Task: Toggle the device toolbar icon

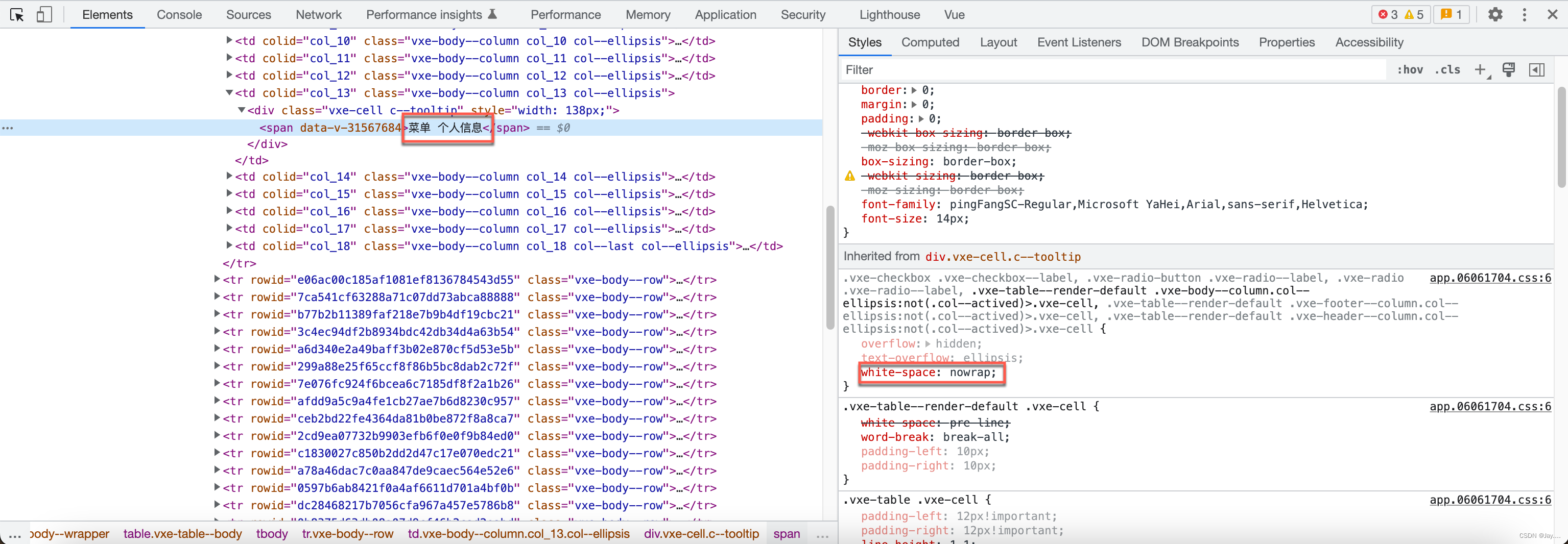Action: 44,15
